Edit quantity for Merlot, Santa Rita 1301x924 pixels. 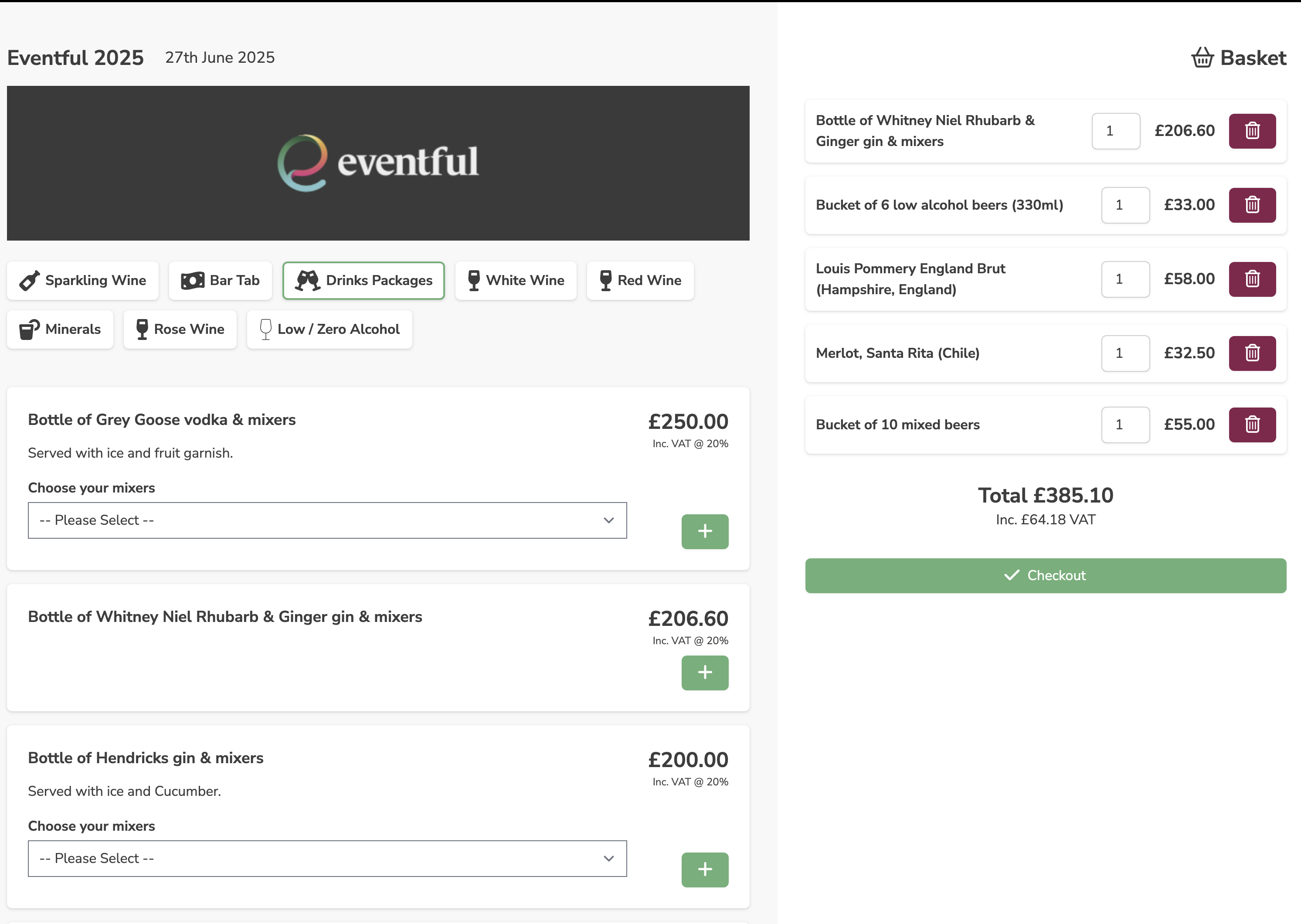coord(1124,353)
